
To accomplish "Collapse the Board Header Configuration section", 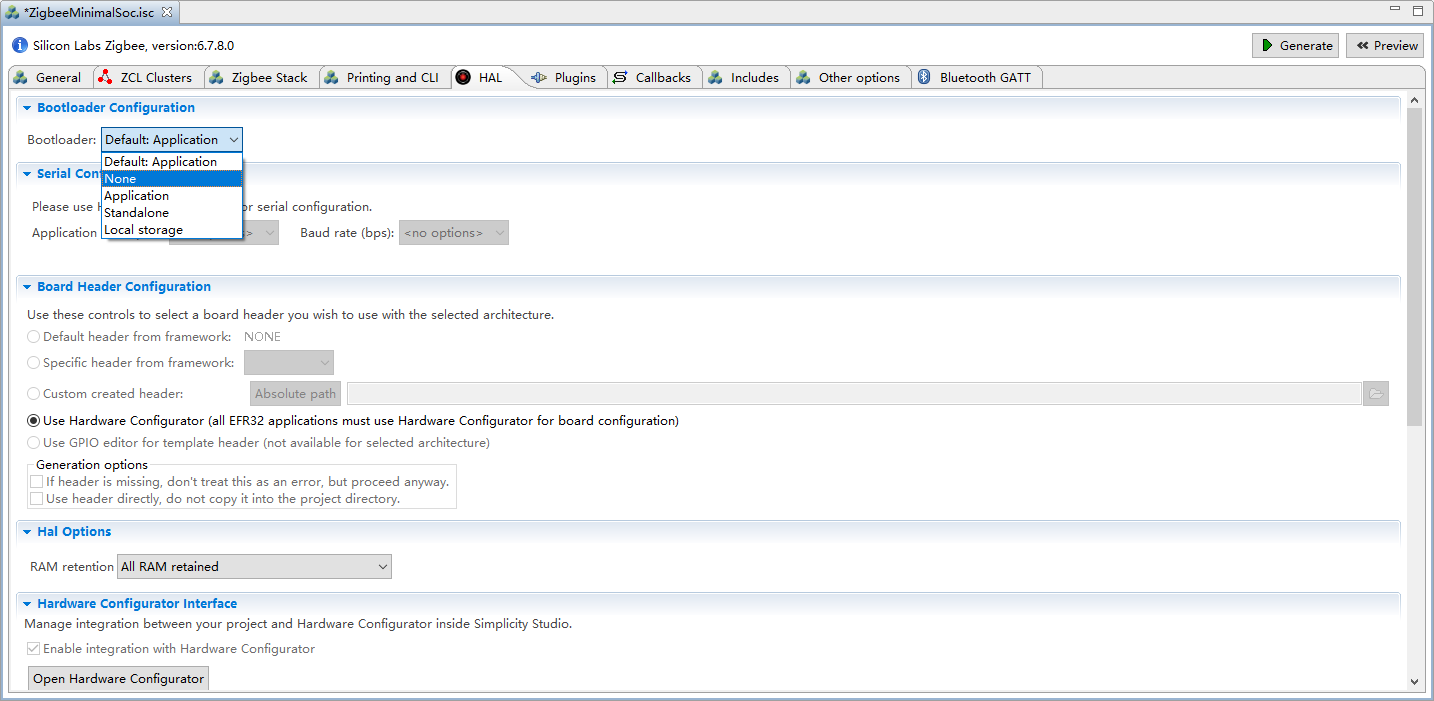I will point(27,287).
